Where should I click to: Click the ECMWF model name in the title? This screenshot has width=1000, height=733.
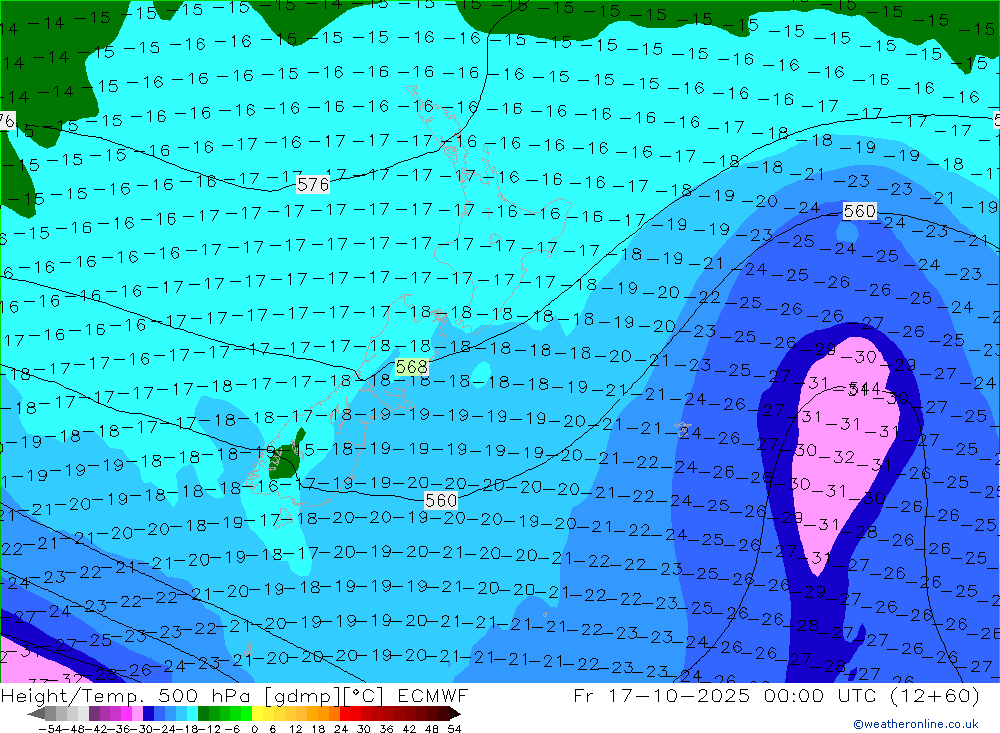coord(432,695)
